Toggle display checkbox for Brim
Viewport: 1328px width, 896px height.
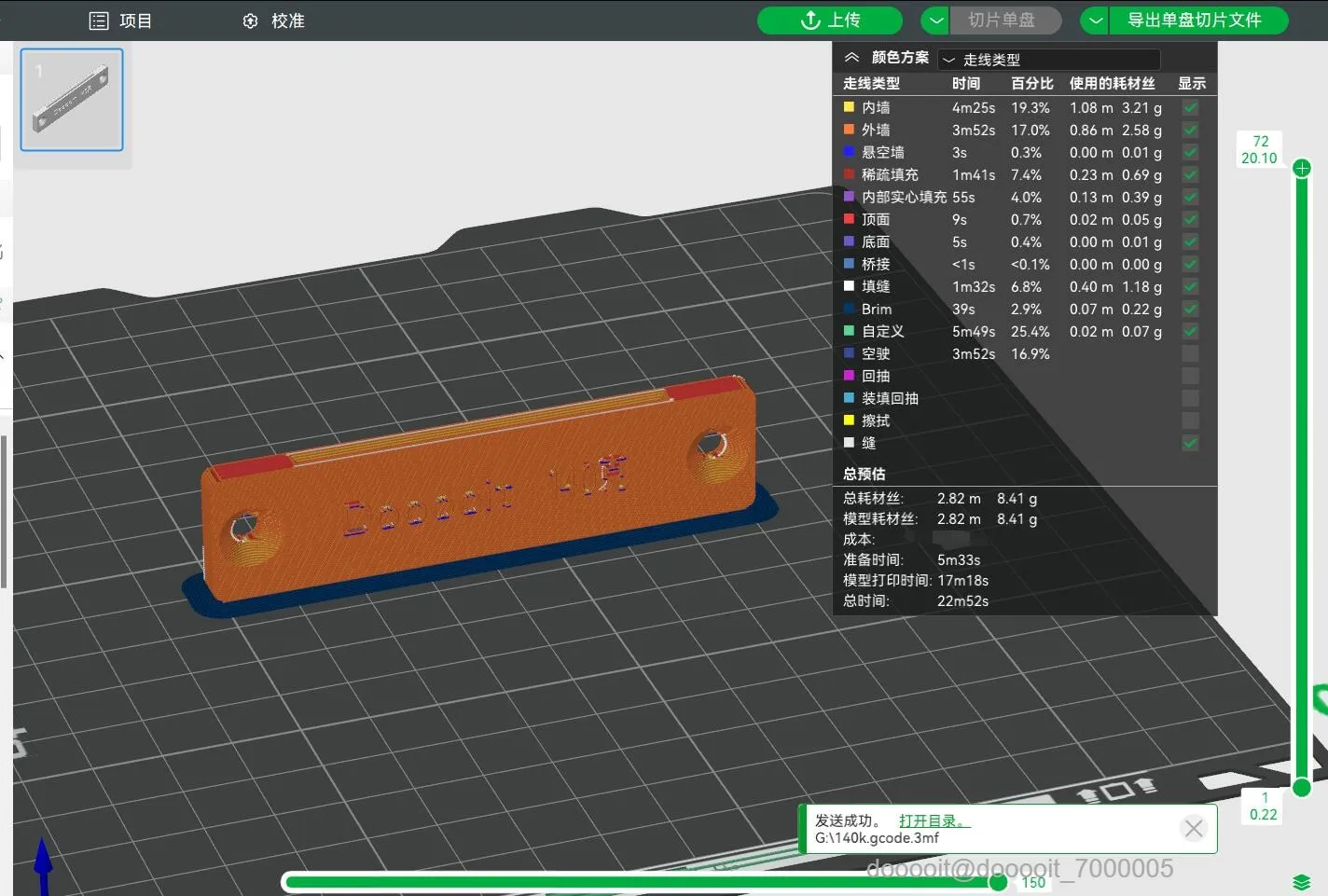(x=1190, y=310)
